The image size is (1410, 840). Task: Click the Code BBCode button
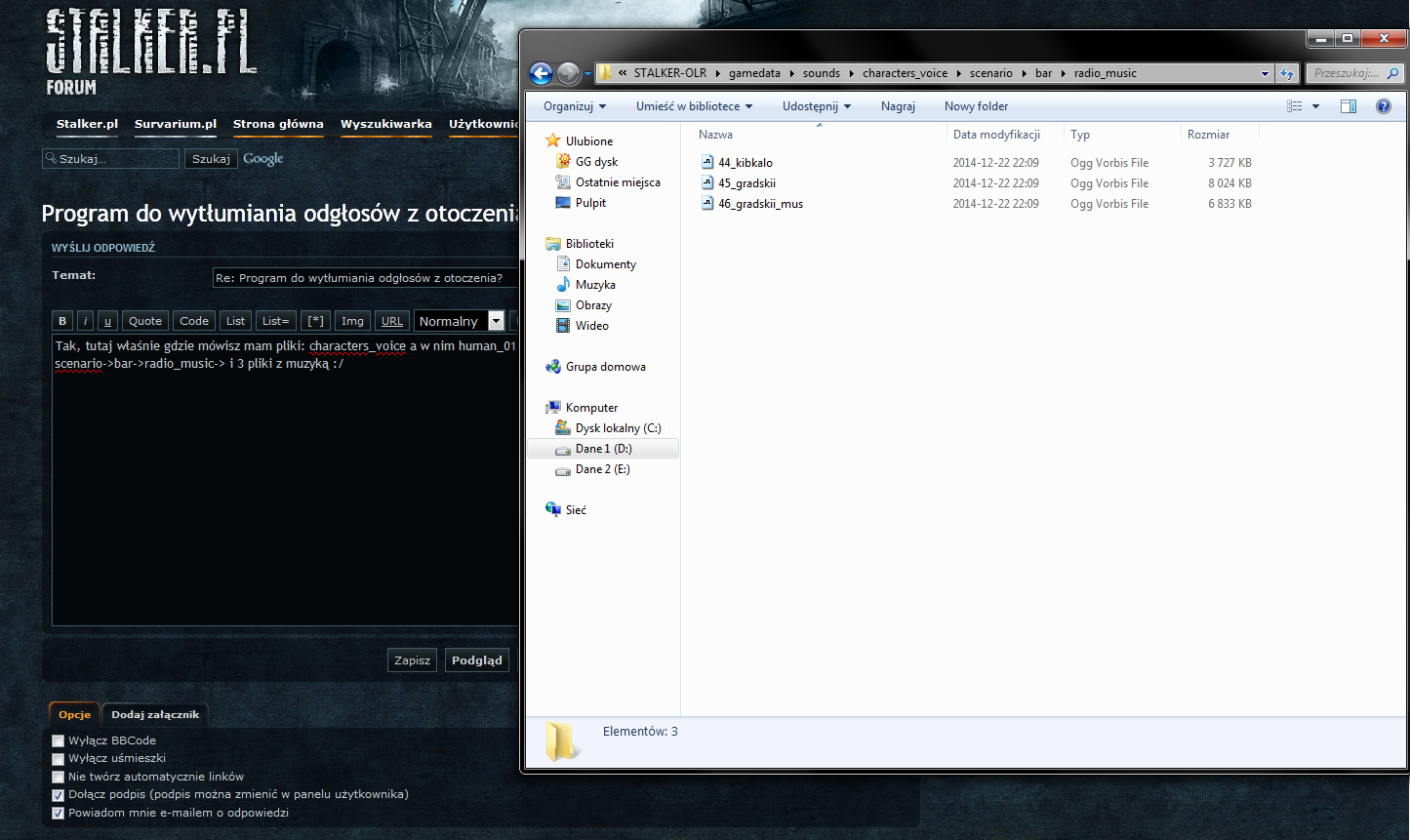pyautogui.click(x=194, y=321)
